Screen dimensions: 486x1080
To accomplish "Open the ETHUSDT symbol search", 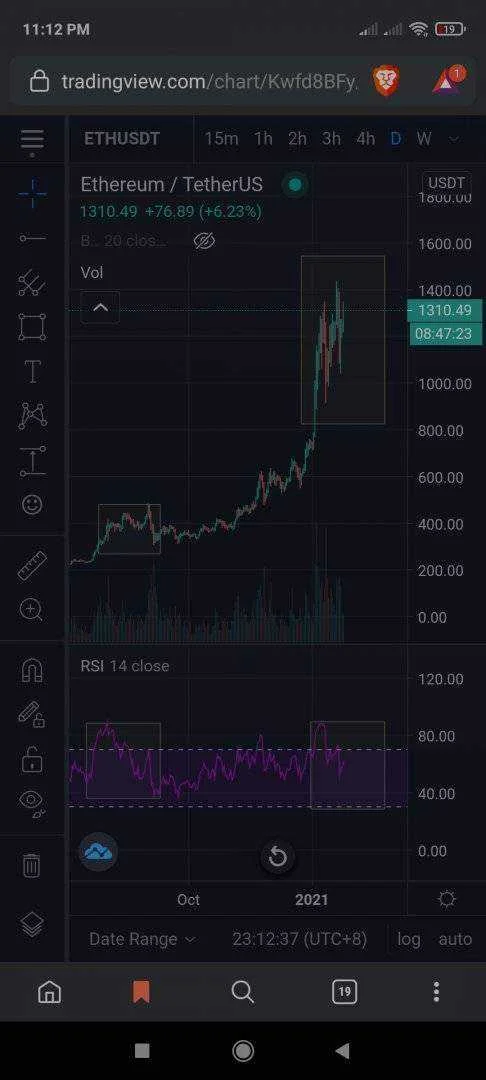I will (122, 138).
